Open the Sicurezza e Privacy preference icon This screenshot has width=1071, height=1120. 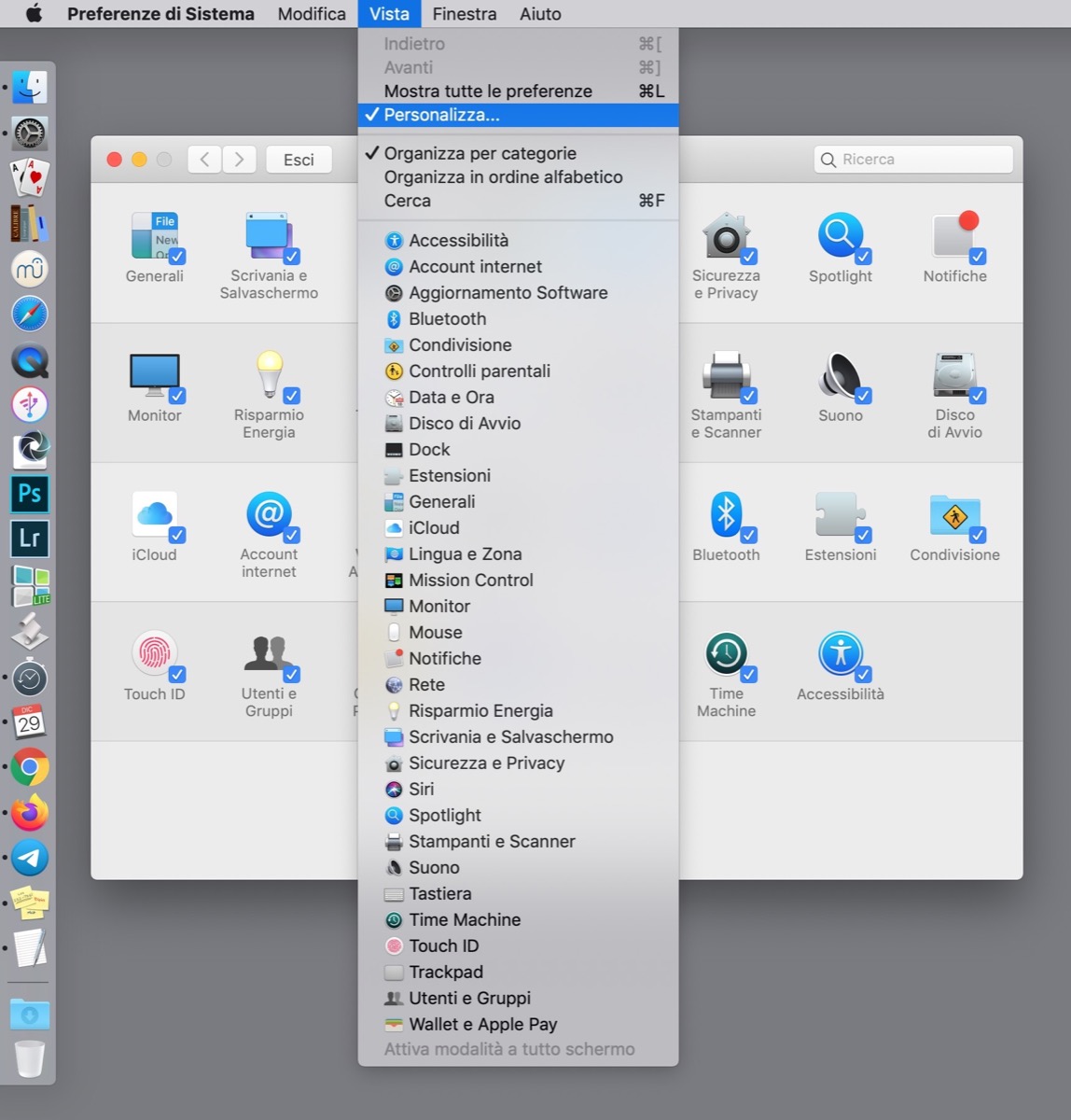click(x=724, y=237)
